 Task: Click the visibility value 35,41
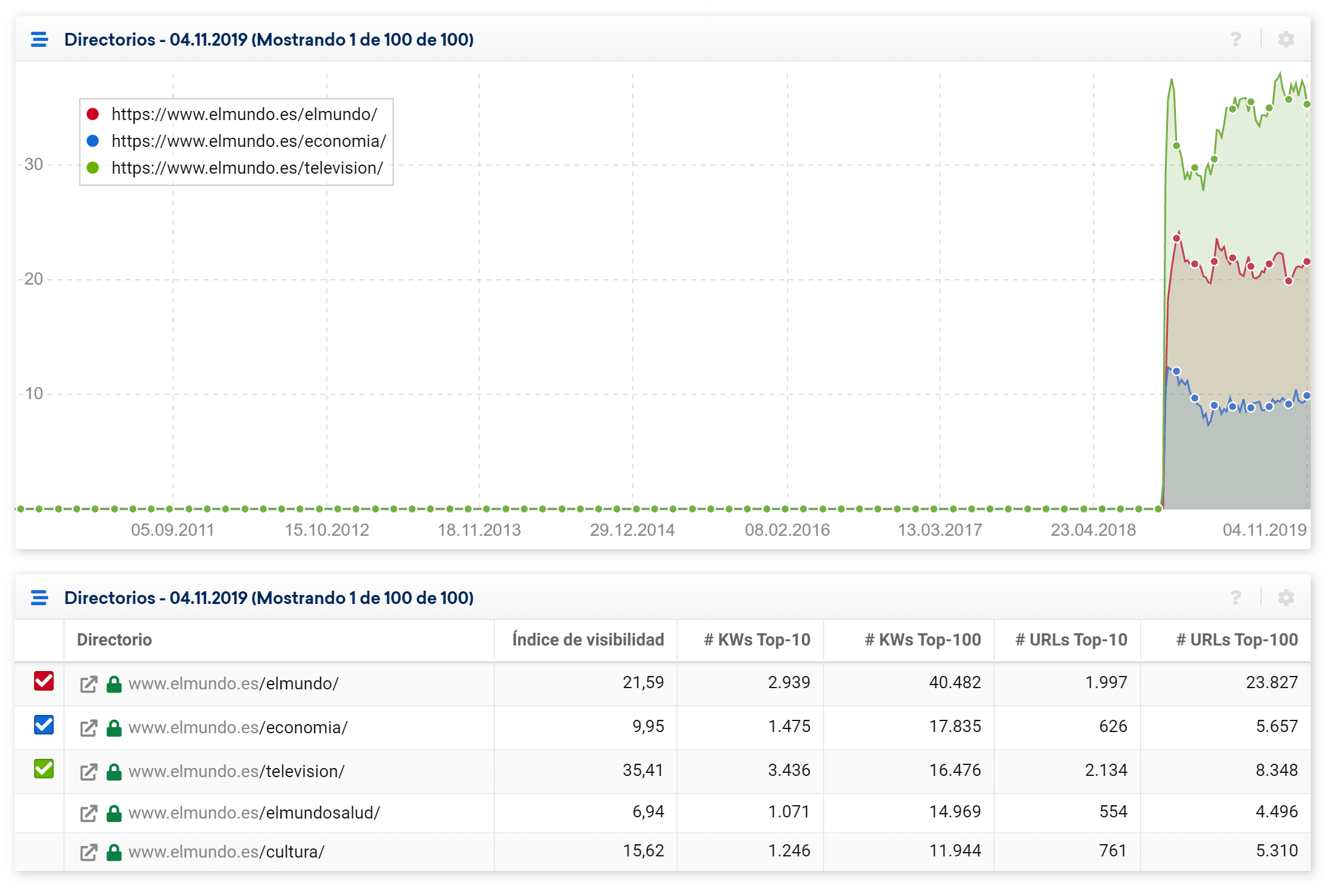pyautogui.click(x=643, y=770)
